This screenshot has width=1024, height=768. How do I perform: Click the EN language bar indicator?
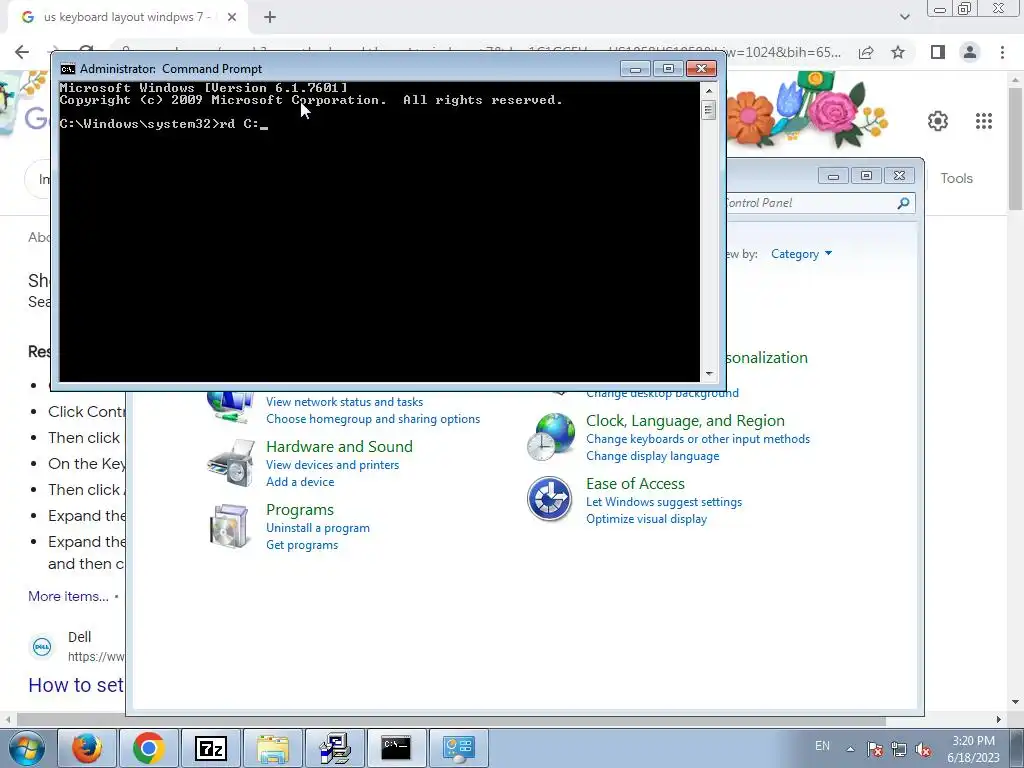click(822, 746)
